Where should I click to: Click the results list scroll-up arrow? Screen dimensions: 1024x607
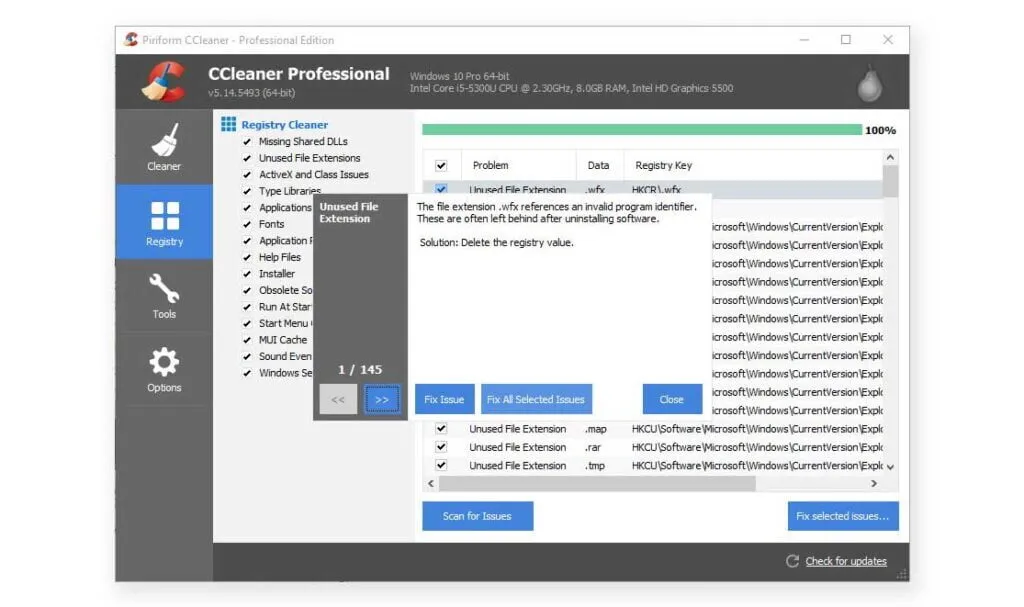tap(890, 157)
